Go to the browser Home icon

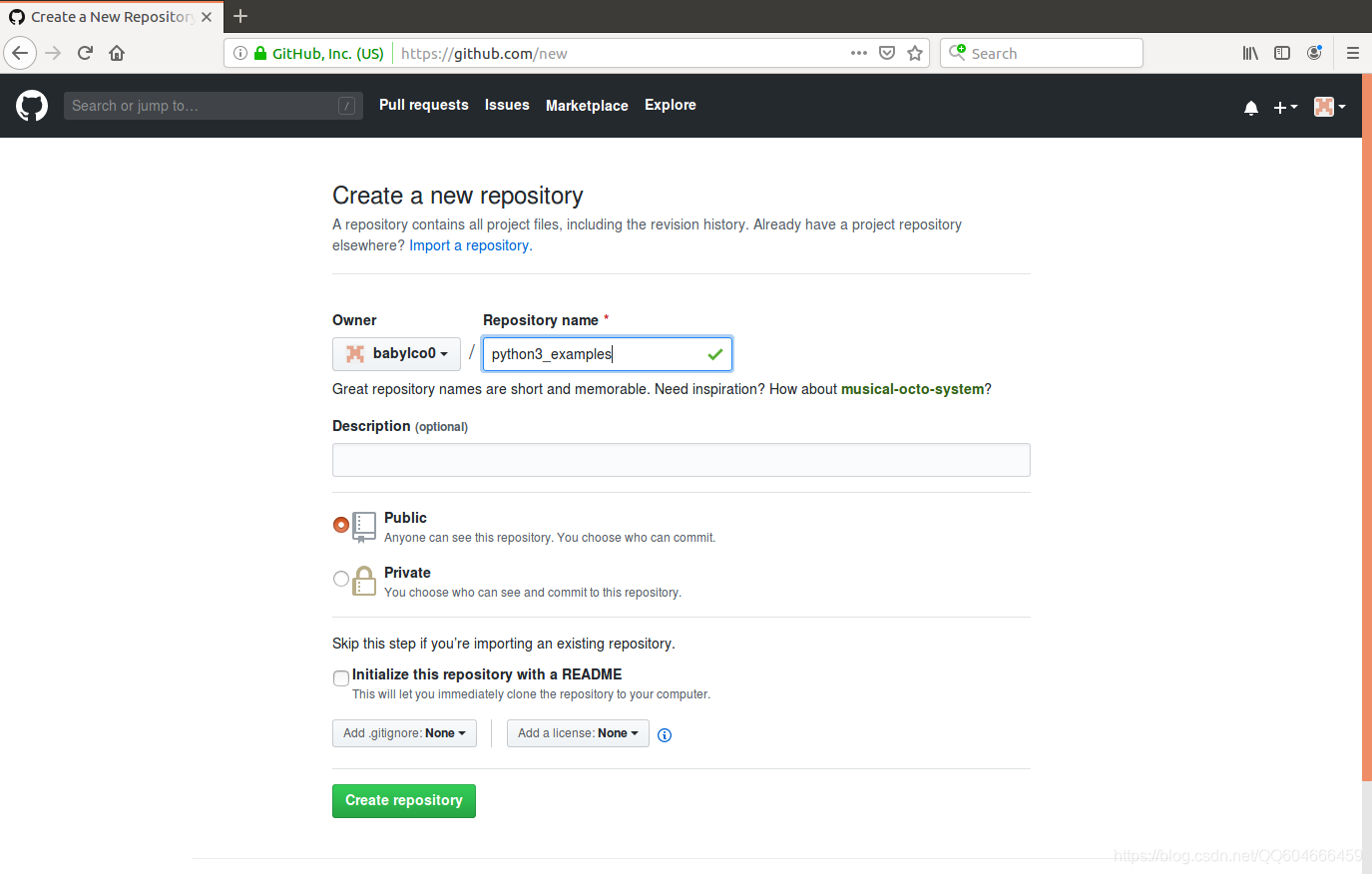coord(117,53)
